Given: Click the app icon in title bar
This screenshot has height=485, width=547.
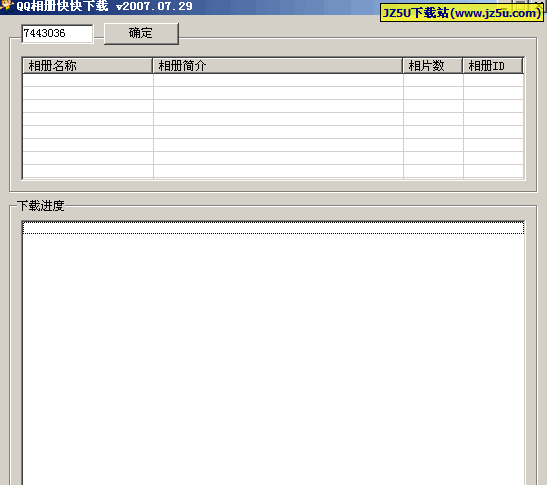Looking at the screenshot, I should [x=7, y=6].
